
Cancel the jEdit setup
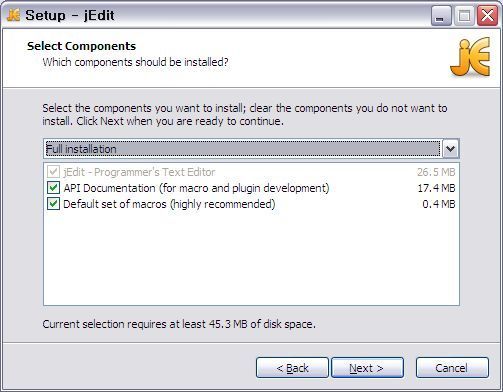point(452,368)
